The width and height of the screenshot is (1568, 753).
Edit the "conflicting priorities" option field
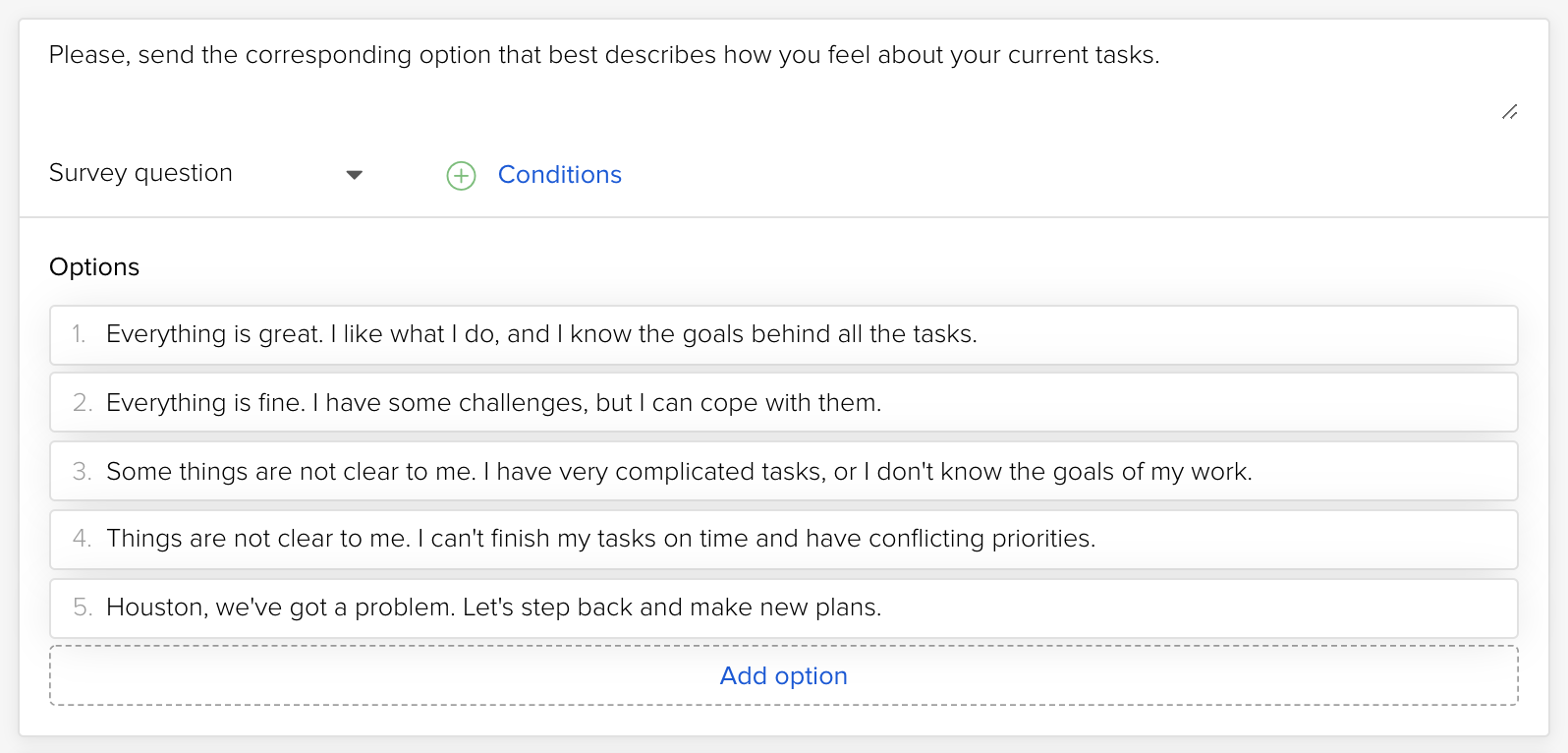point(600,539)
